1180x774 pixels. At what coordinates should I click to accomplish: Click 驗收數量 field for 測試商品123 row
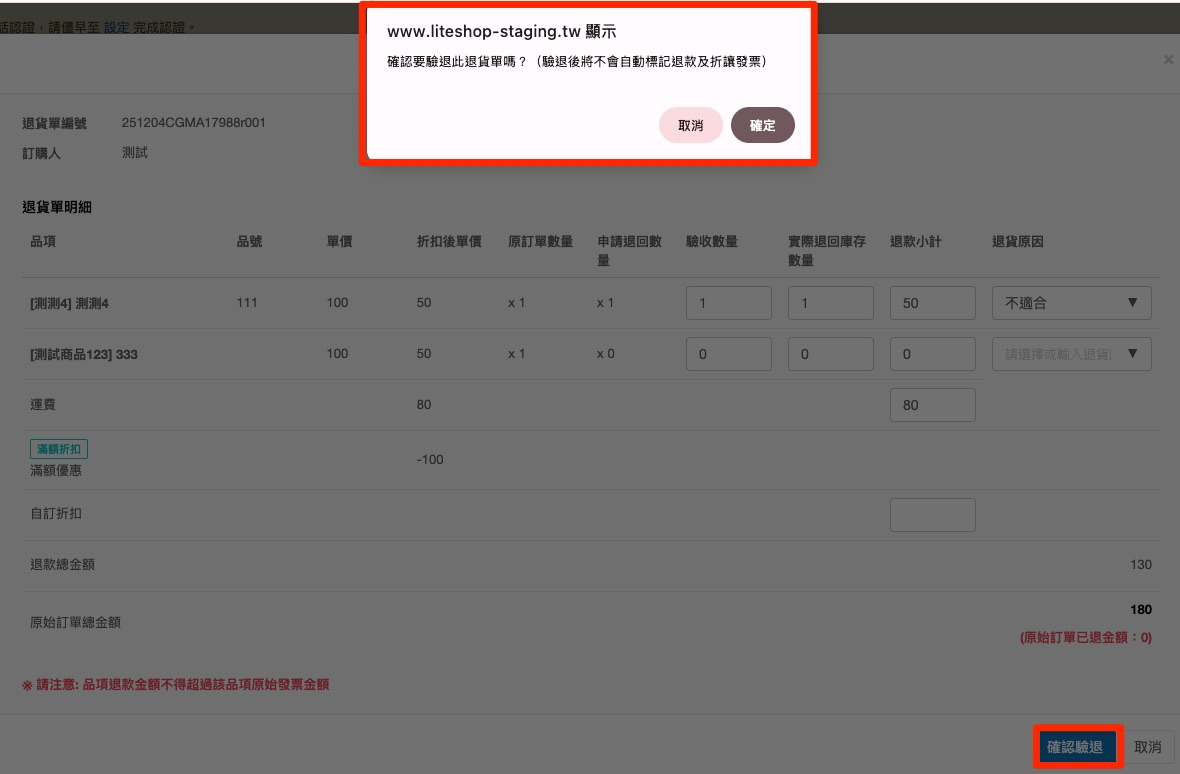728,354
